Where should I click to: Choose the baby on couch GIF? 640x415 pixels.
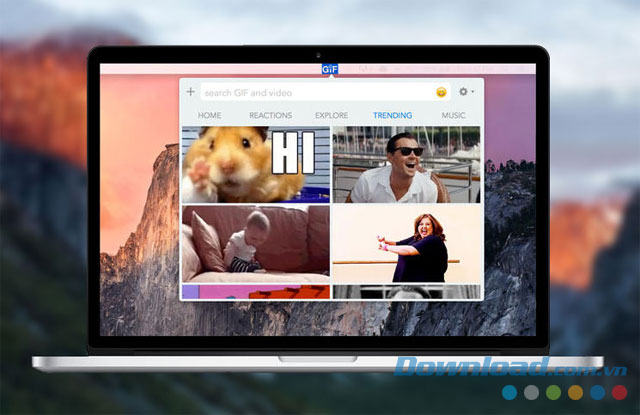point(255,244)
